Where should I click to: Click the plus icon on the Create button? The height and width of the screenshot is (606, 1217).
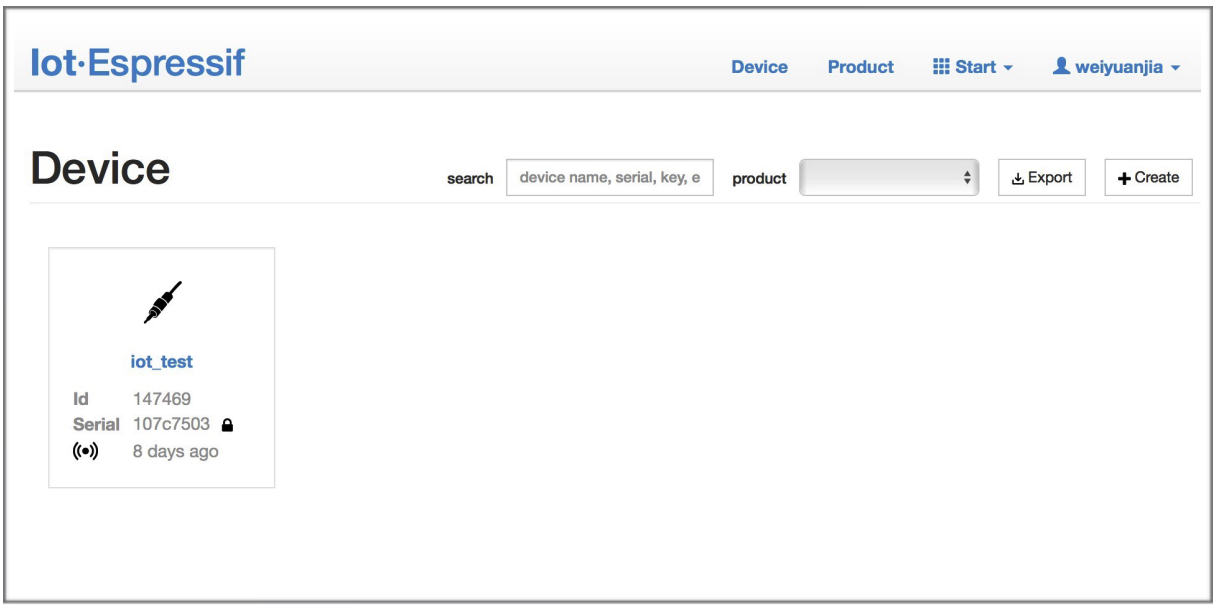tap(1125, 178)
